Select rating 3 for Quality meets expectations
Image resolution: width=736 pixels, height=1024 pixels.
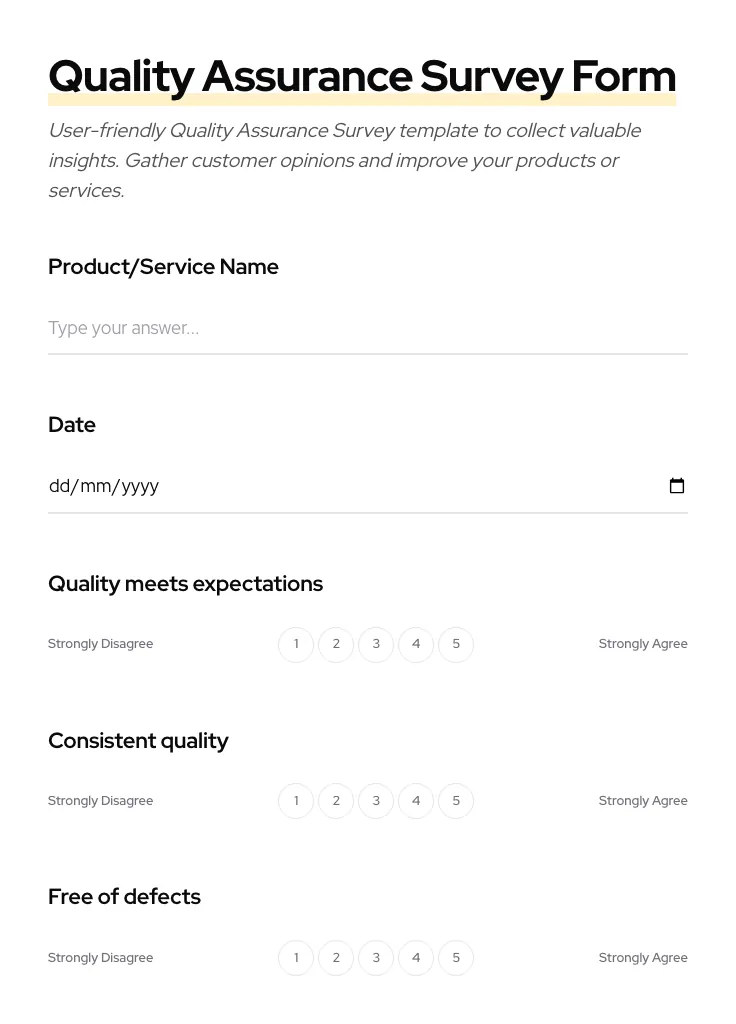(376, 644)
